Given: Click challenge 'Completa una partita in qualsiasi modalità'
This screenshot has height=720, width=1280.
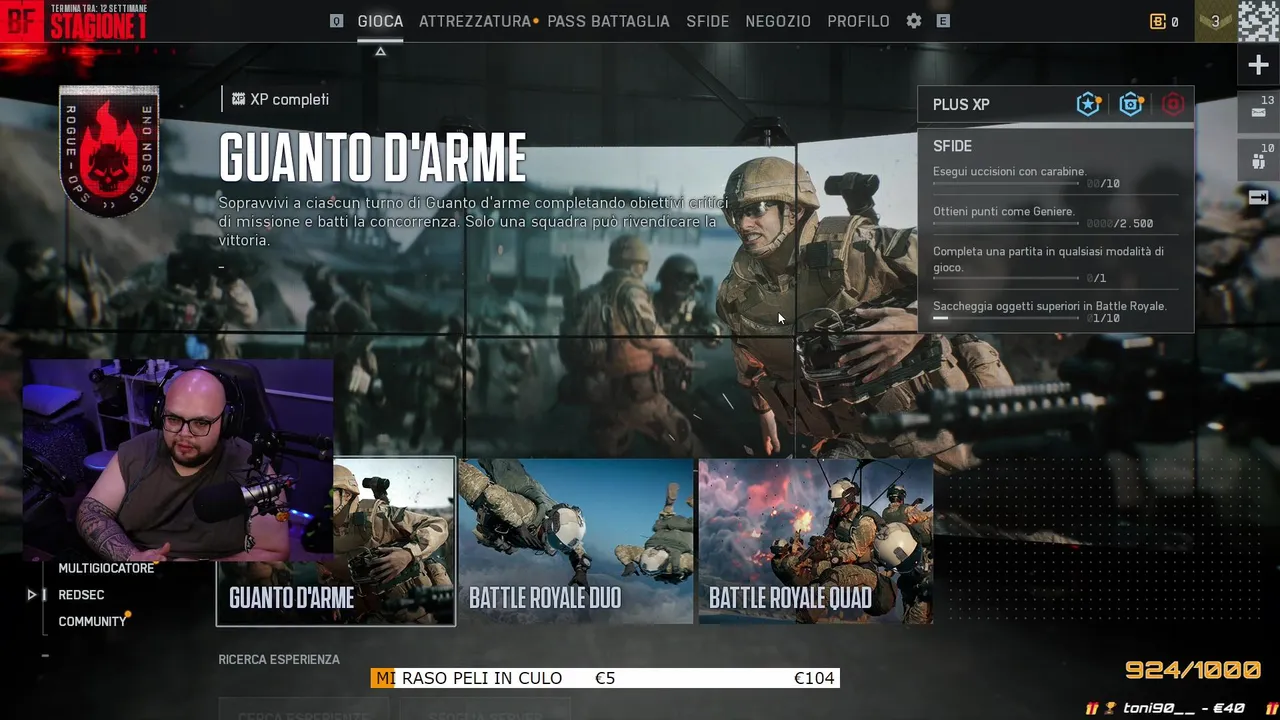Looking at the screenshot, I should point(1048,259).
